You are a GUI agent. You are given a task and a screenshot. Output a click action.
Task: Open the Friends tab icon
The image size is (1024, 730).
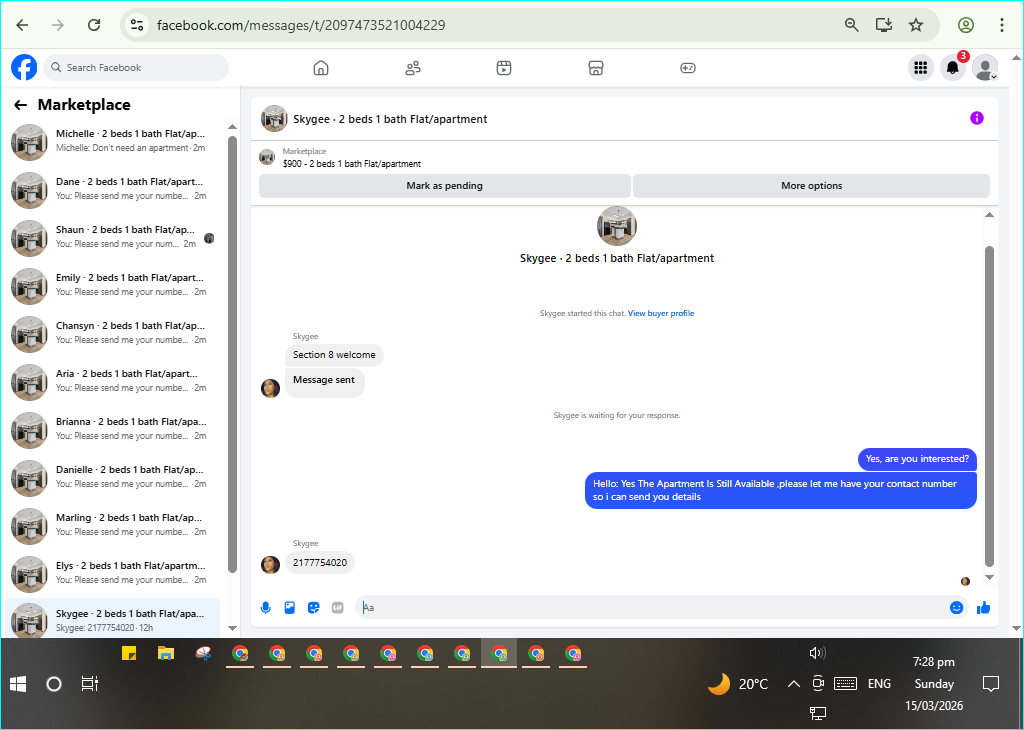click(413, 68)
